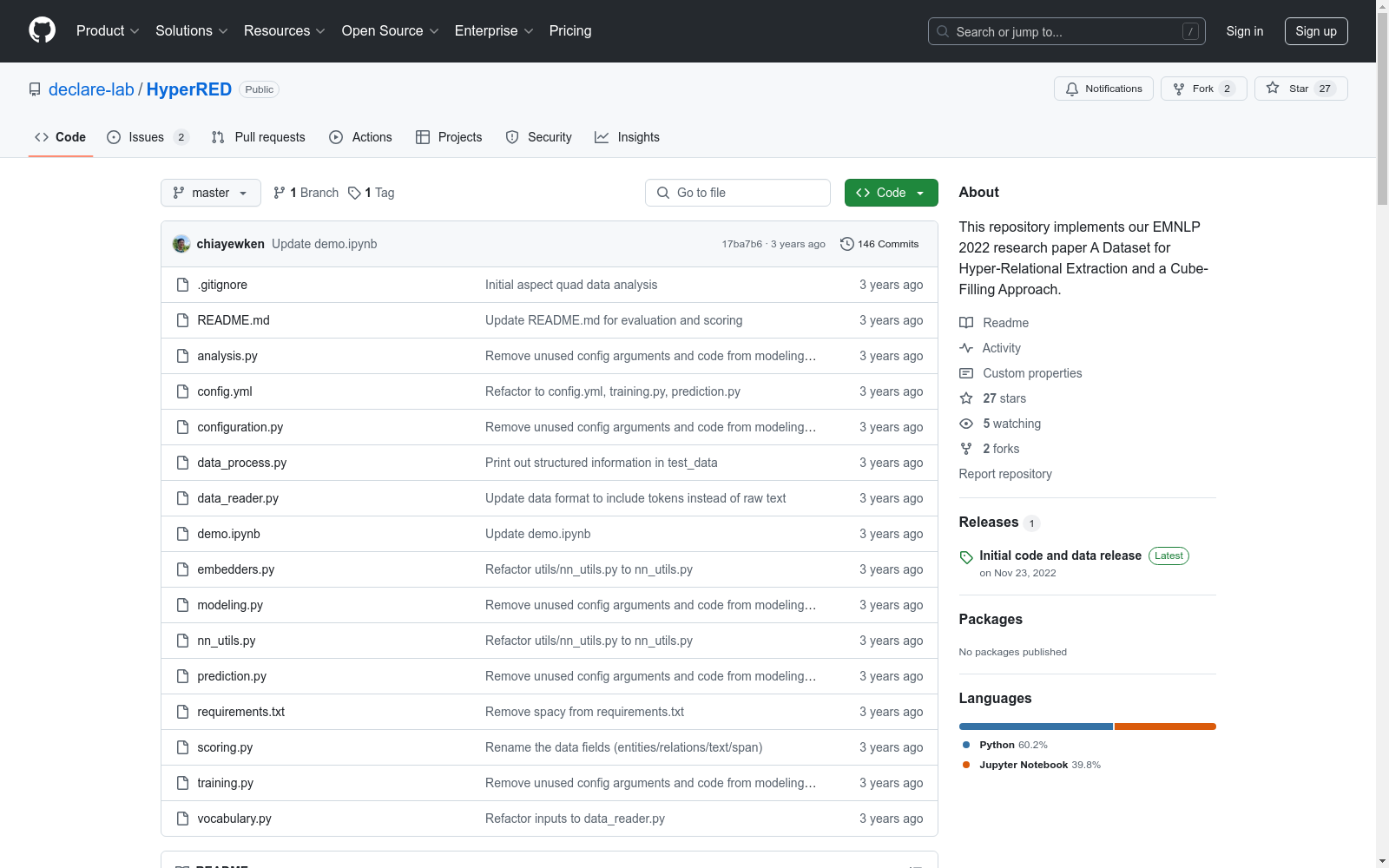This screenshot has height=868, width=1389.
Task: Click the eye icon beside watching
Action: tap(966, 424)
